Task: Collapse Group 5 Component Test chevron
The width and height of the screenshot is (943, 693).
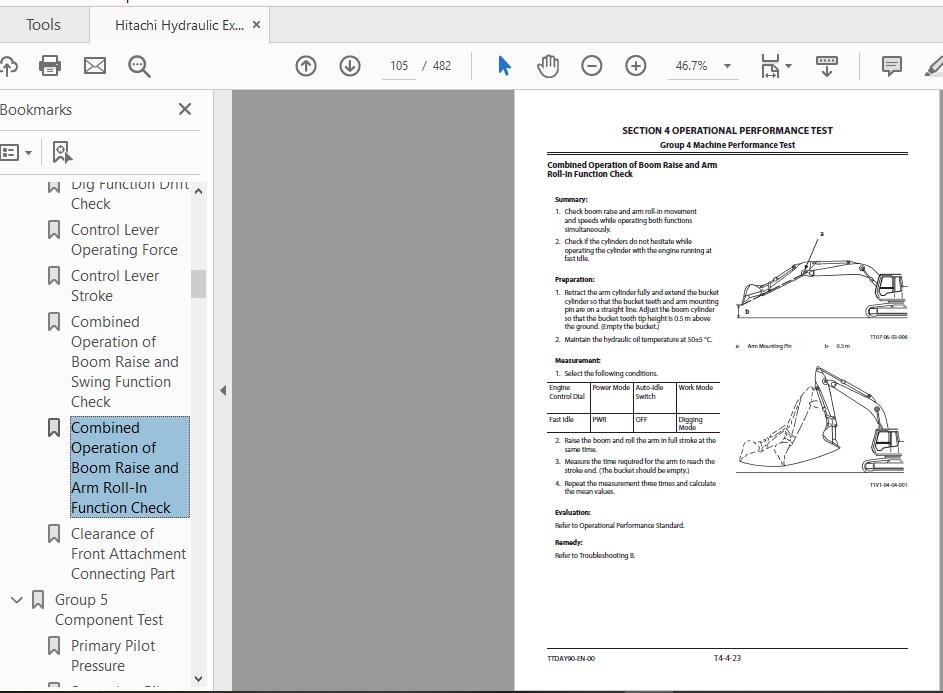Action: [17, 600]
